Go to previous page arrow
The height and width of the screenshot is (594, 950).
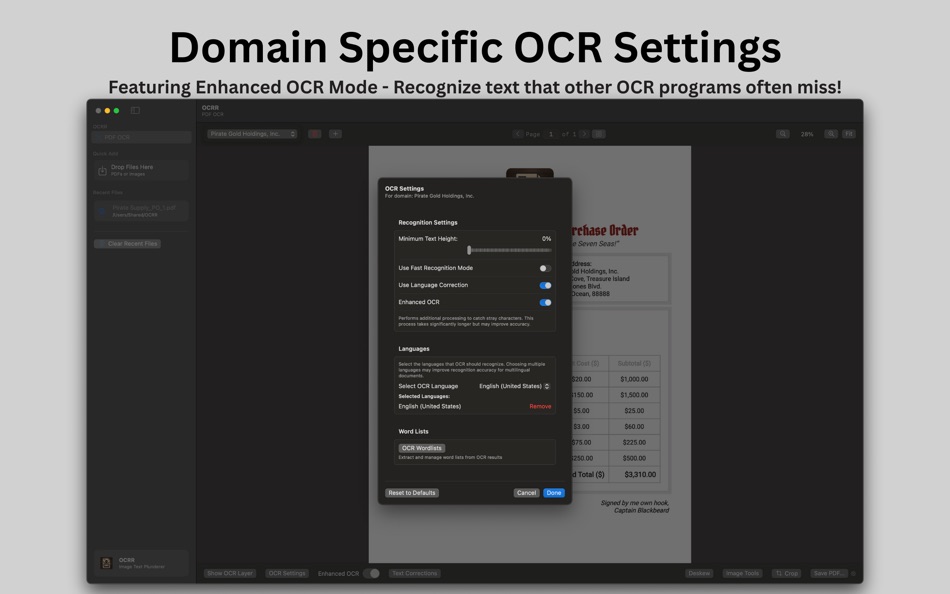tap(517, 134)
